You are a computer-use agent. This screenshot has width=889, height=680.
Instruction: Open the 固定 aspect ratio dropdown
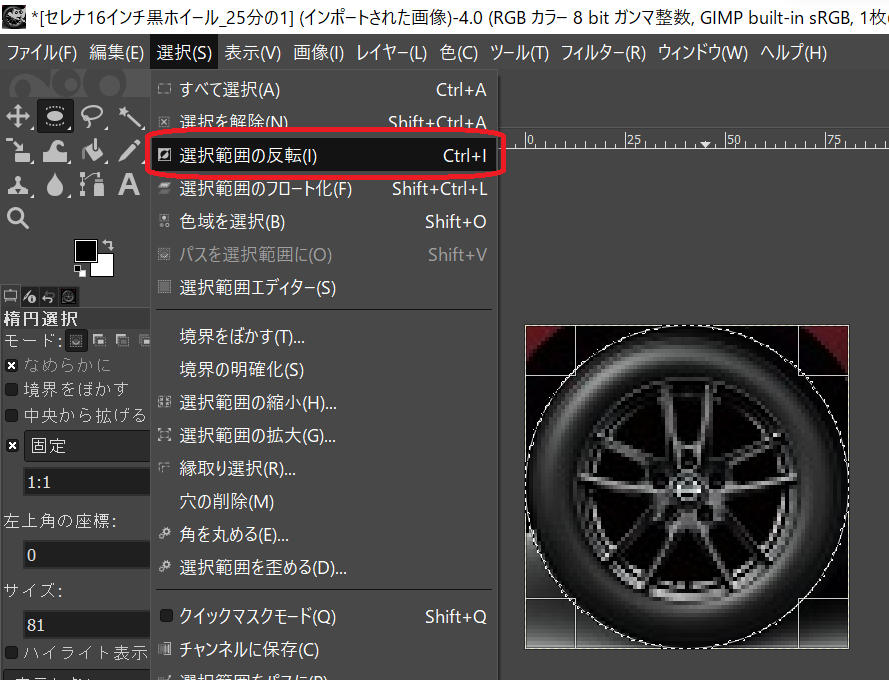(85, 446)
